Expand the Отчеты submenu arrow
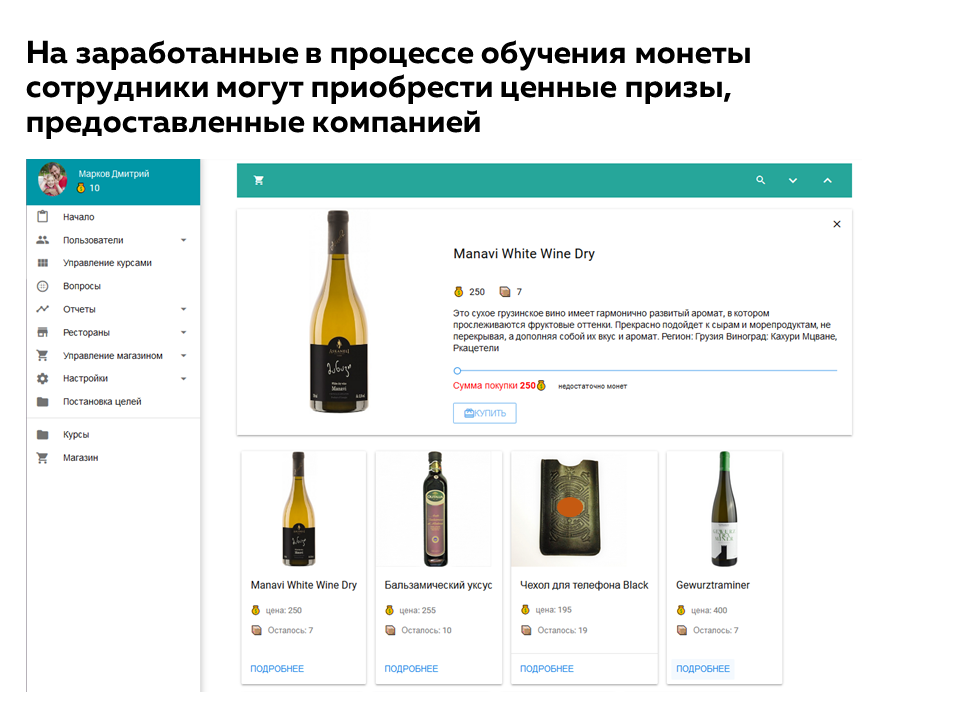Image resolution: width=960 pixels, height=720 pixels. 183,309
